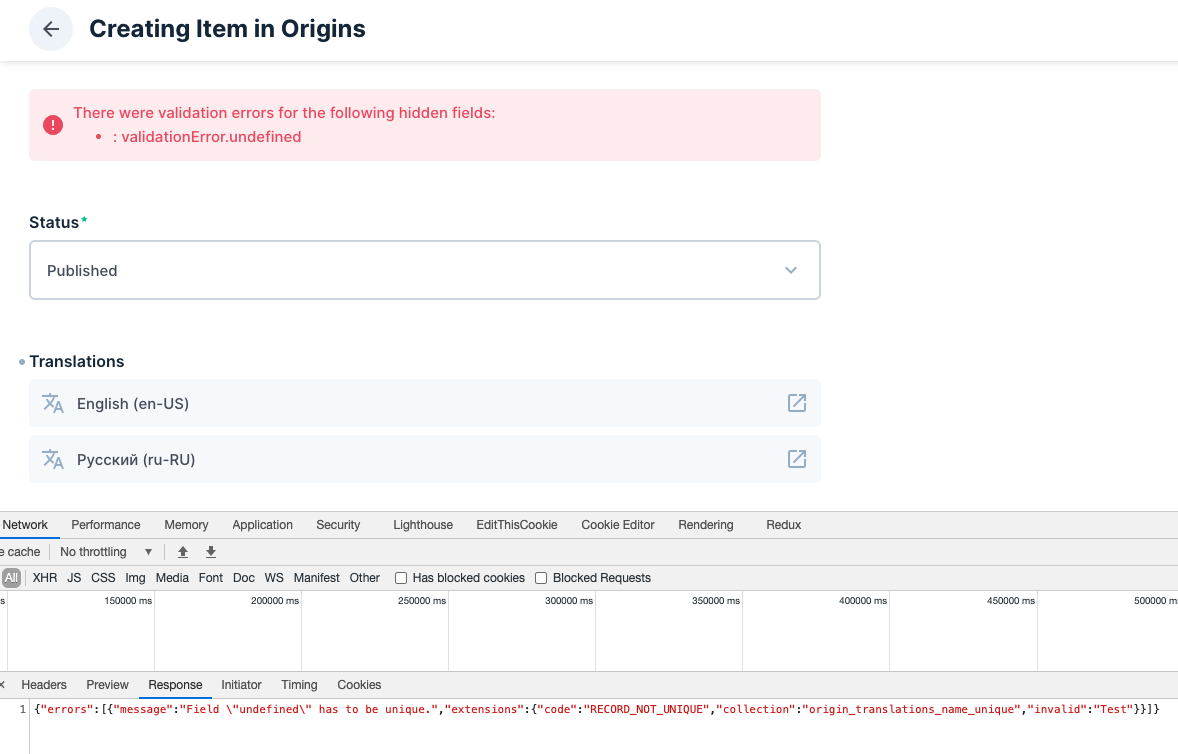Filter requests by Doc
Image resolution: width=1178 pixels, height=754 pixels.
(x=243, y=578)
